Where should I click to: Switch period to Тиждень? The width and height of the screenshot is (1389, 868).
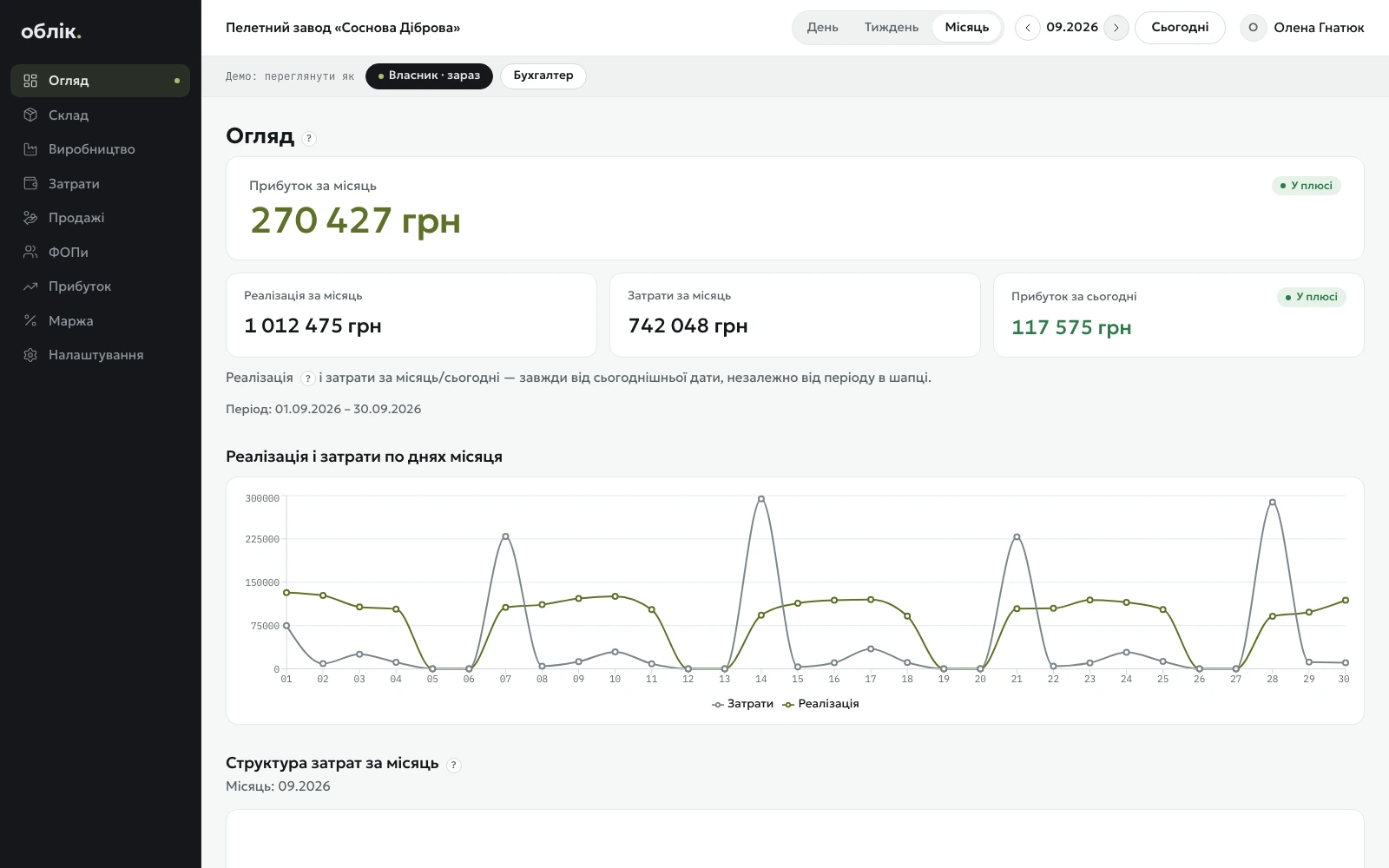pyautogui.click(x=892, y=28)
